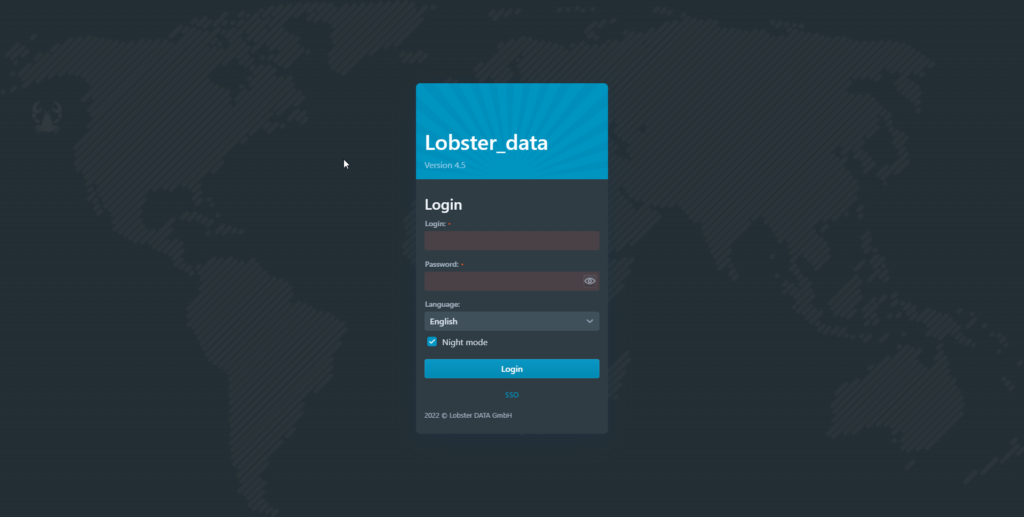The image size is (1024, 517).
Task: Open the Language dropdown showing English
Action: pos(511,321)
